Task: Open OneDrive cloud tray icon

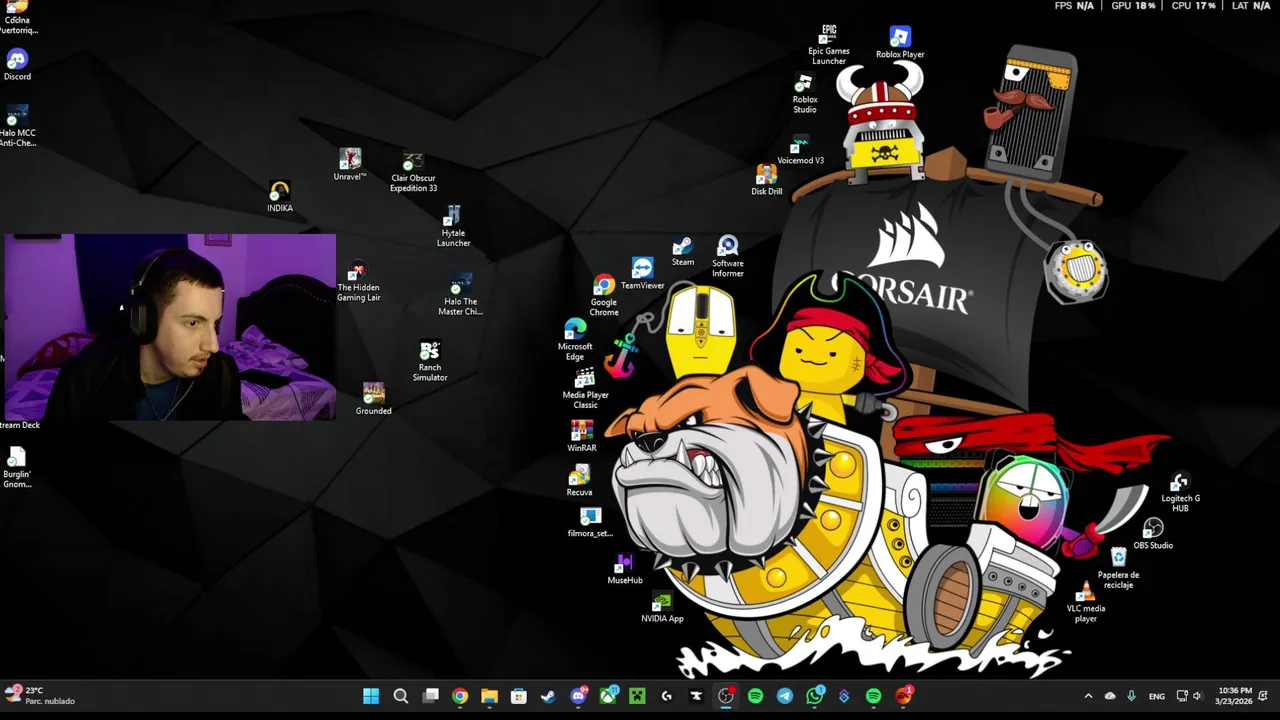Action: click(1110, 696)
